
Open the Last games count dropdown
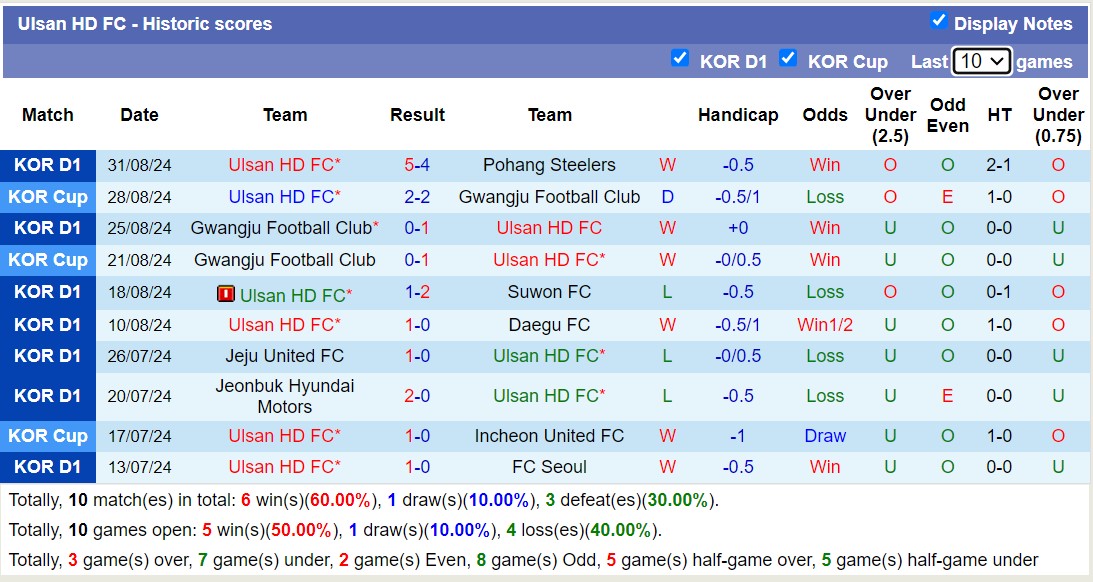(982, 61)
